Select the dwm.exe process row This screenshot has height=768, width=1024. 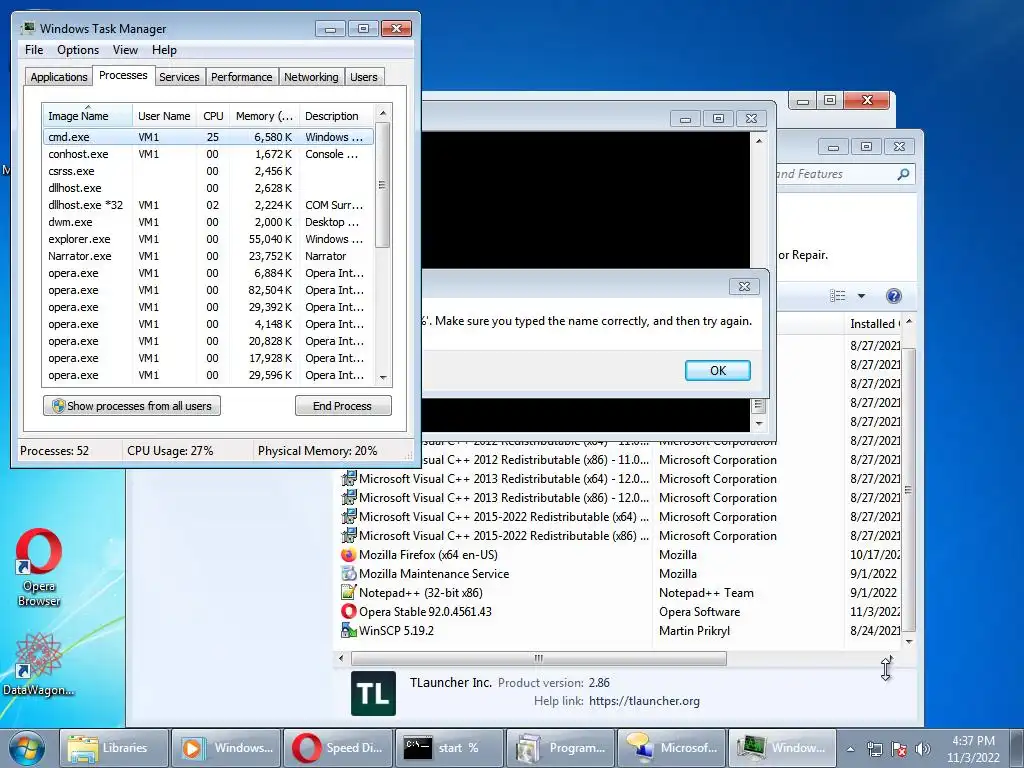[x=208, y=222]
